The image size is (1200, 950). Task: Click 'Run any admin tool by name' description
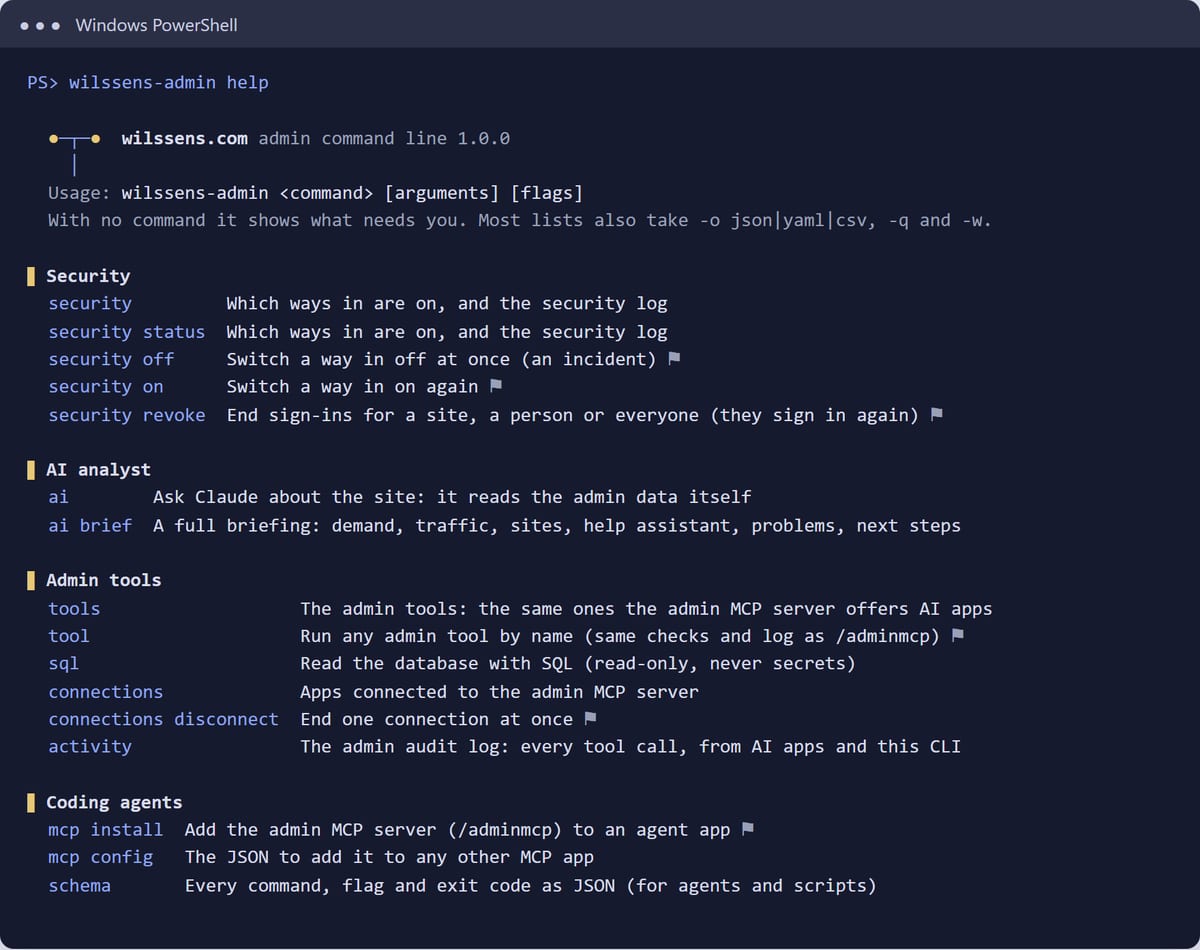(620, 636)
